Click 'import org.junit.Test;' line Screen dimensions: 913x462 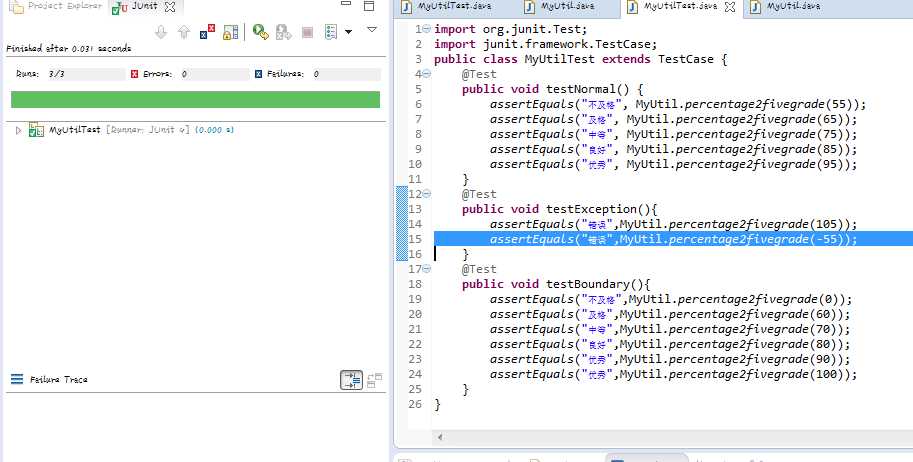pos(511,29)
